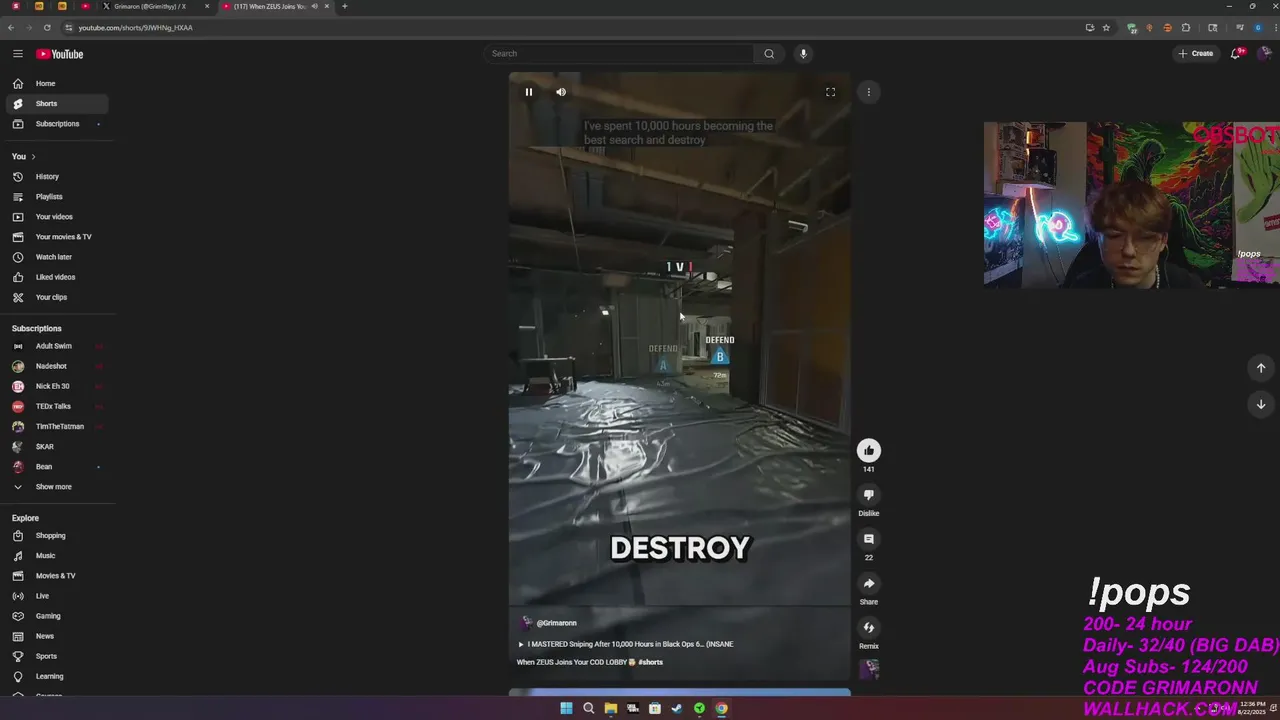This screenshot has height=720, width=1280.
Task: Open News in Explore
Action: pyautogui.click(x=57, y=636)
